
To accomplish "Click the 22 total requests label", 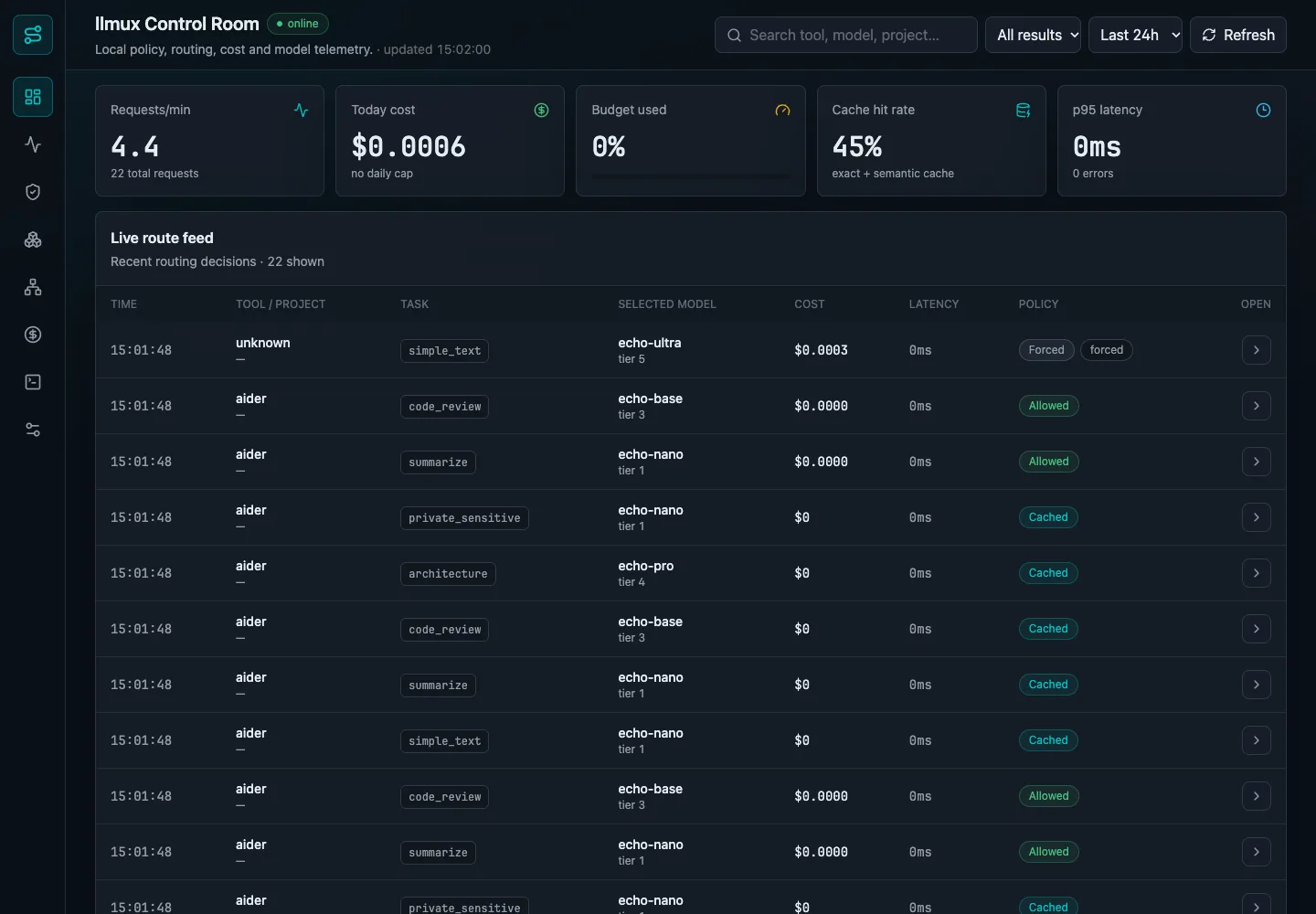I will coord(154,174).
